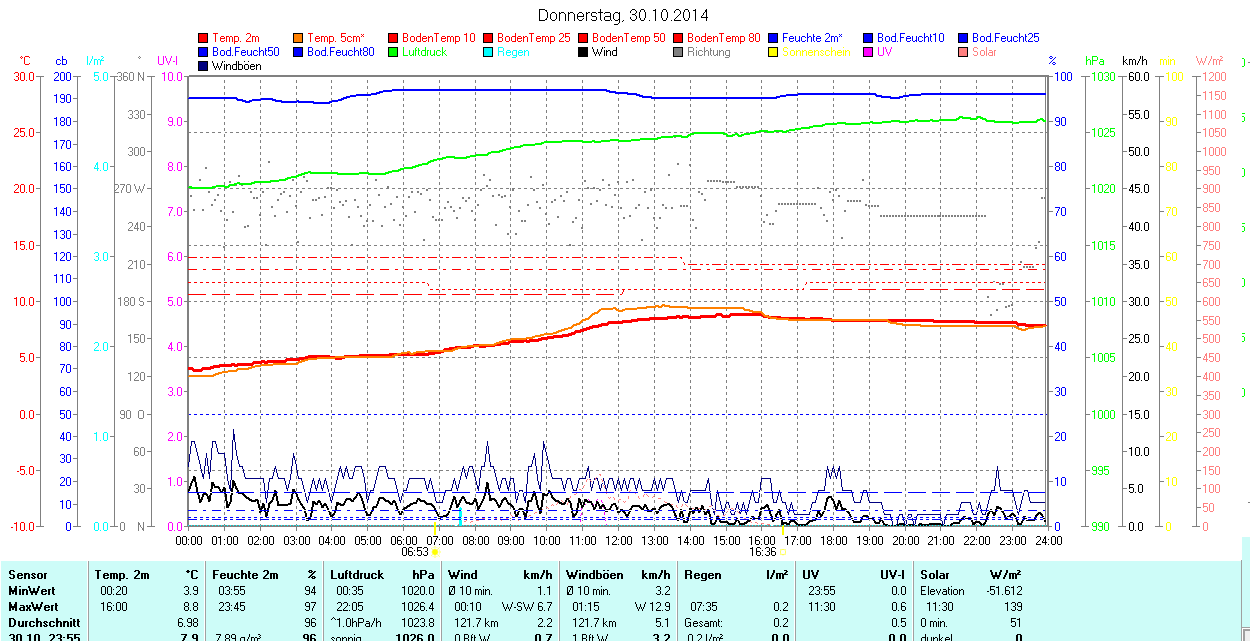Image resolution: width=1250 pixels, height=641 pixels.
Task: Click the 16:36 sunset time marker
Action: coord(762,552)
